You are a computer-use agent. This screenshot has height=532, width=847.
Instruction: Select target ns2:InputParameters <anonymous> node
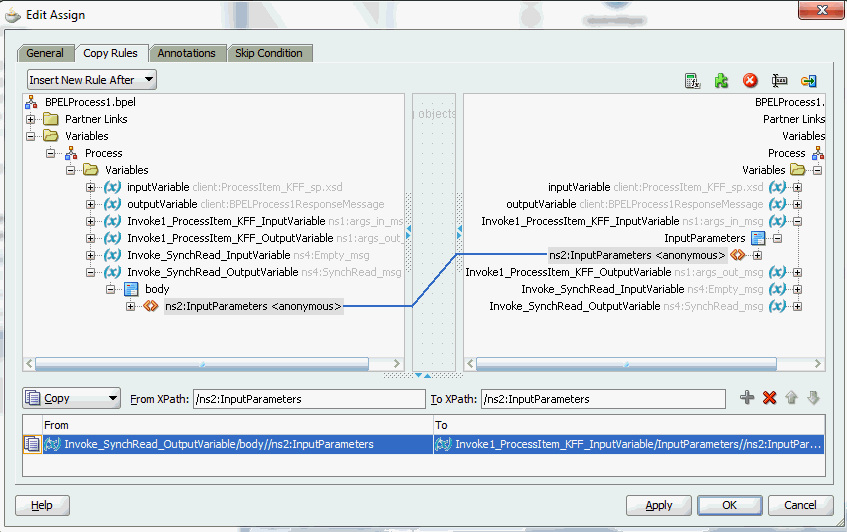tap(637, 255)
